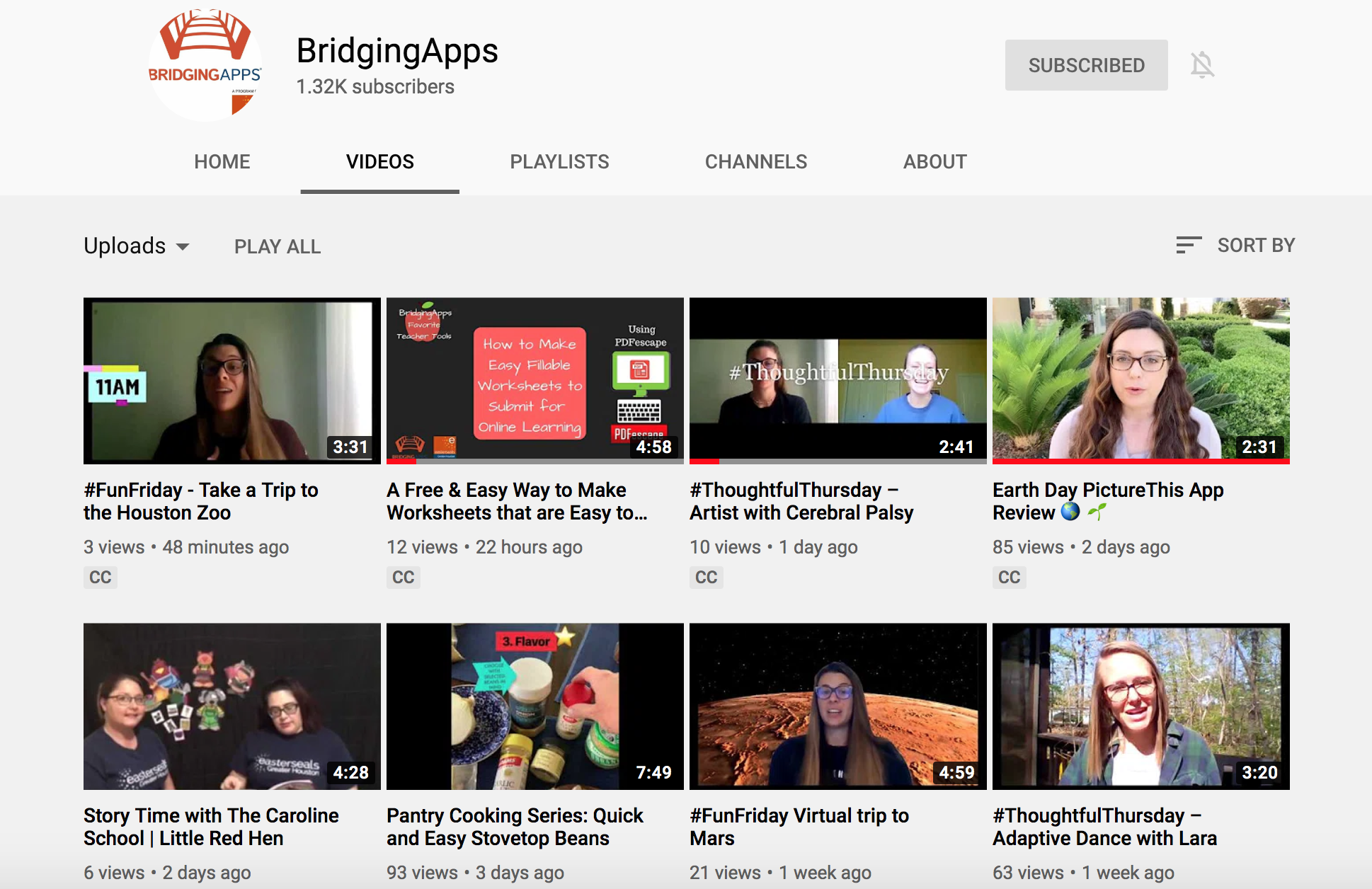Click '93 views • 3 days ago' text

[475, 873]
